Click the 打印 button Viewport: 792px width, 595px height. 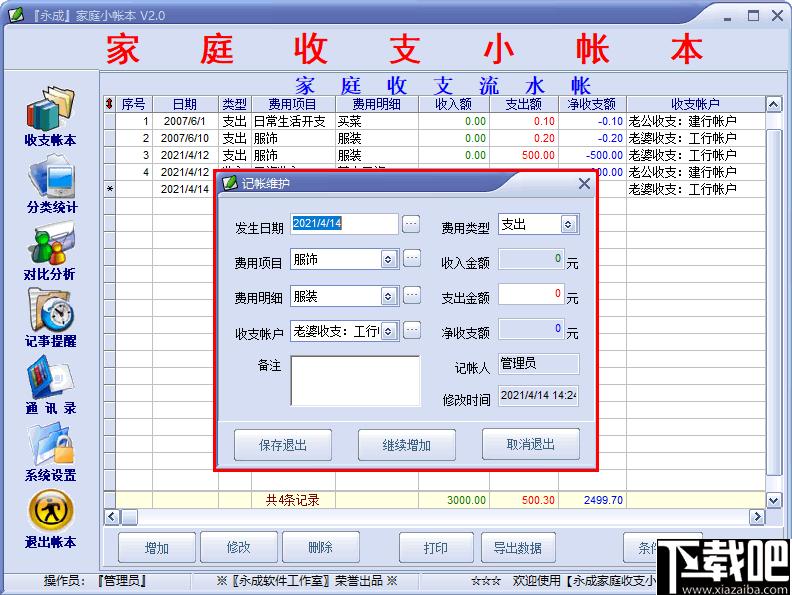[436, 548]
